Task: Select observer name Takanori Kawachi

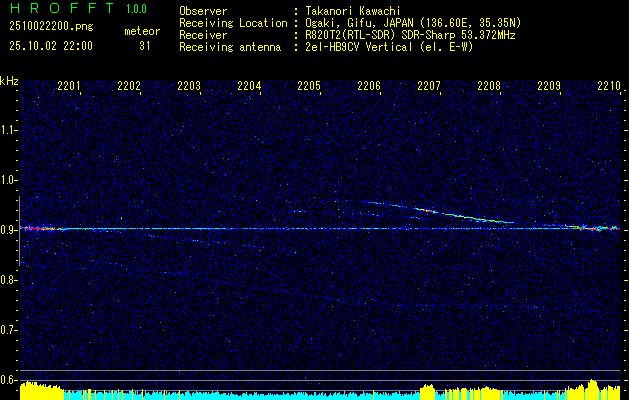Action: pyautogui.click(x=353, y=11)
